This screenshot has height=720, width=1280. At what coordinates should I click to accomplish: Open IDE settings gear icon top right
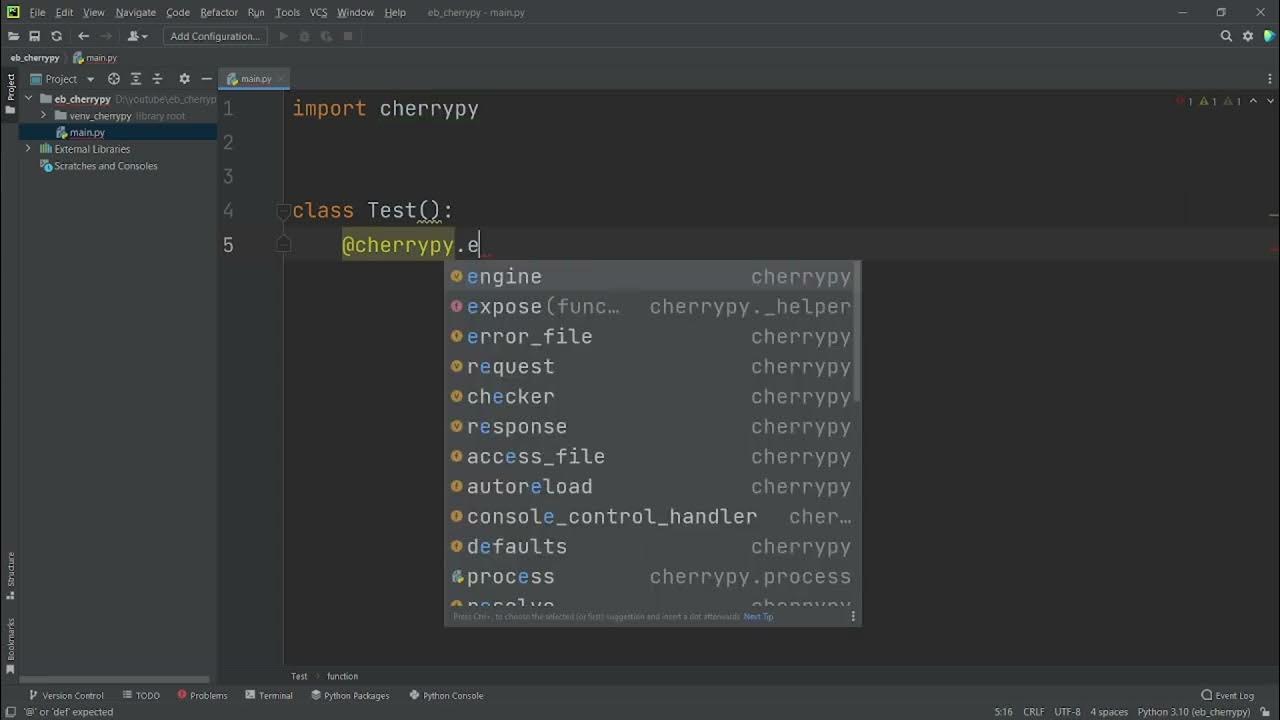pyautogui.click(x=1248, y=36)
